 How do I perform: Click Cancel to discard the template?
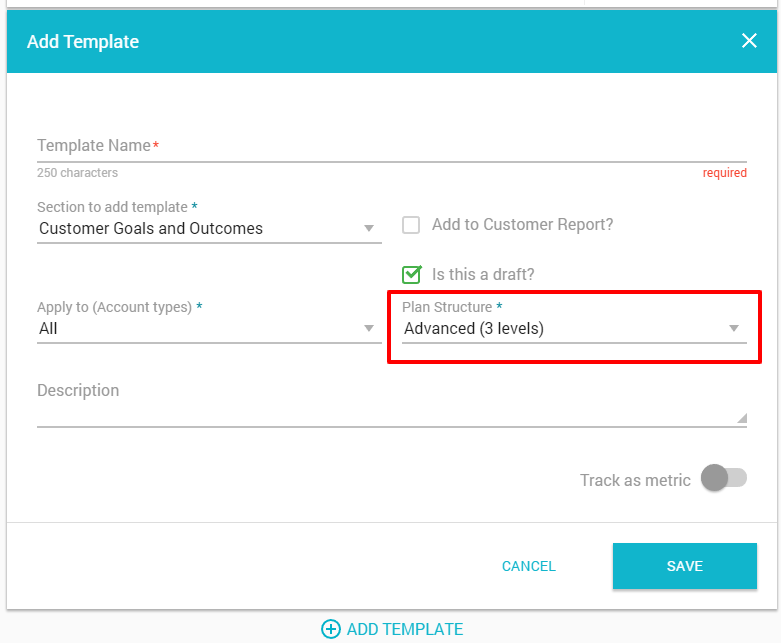point(528,566)
